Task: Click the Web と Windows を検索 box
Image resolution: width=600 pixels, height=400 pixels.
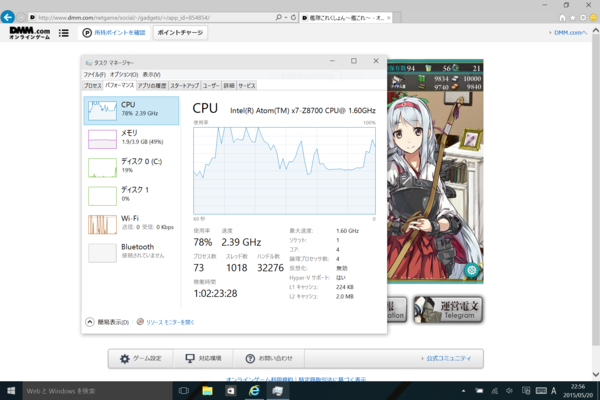Action: [97, 391]
